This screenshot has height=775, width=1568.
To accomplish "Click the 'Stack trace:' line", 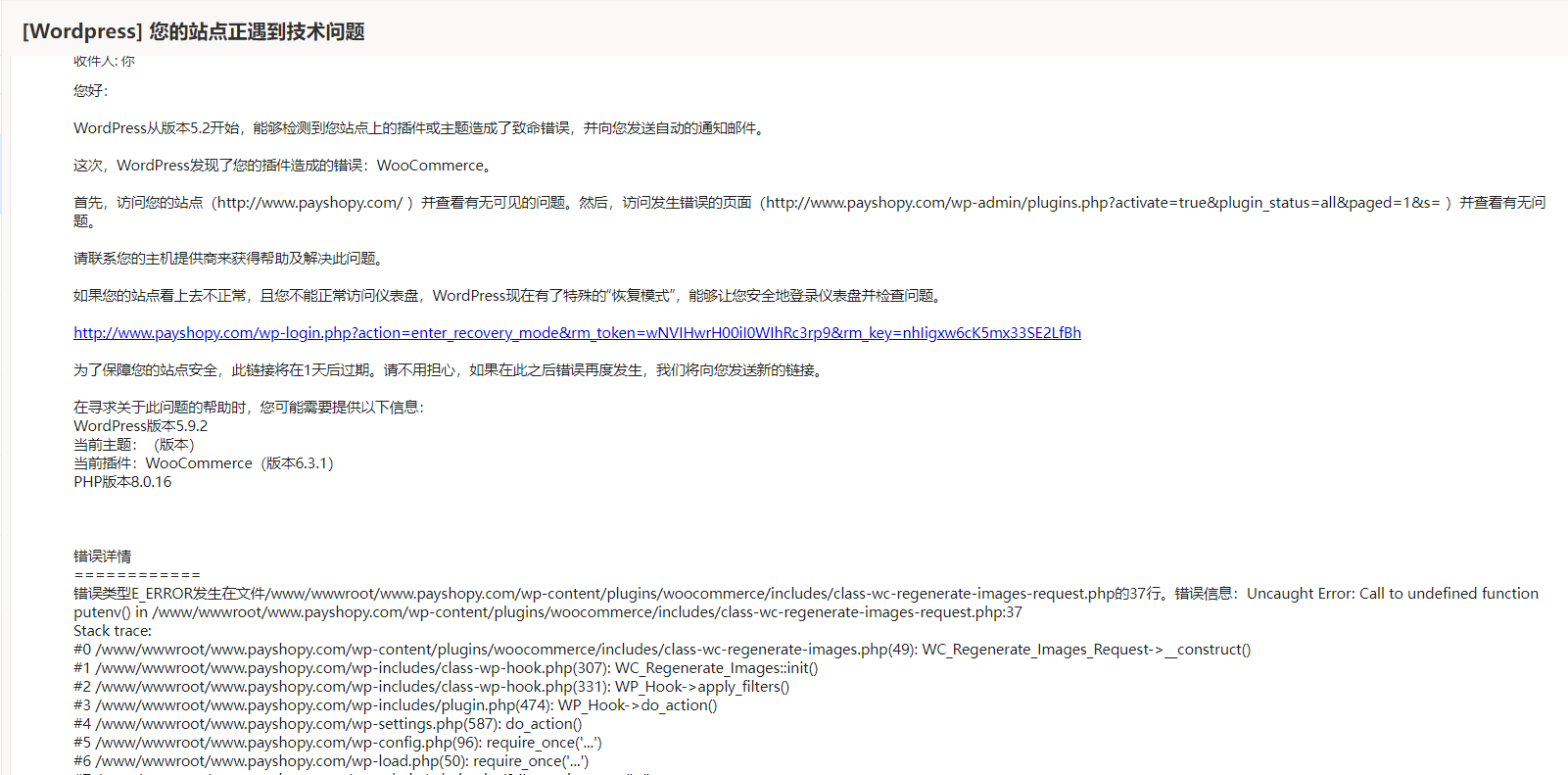I will 113,631.
